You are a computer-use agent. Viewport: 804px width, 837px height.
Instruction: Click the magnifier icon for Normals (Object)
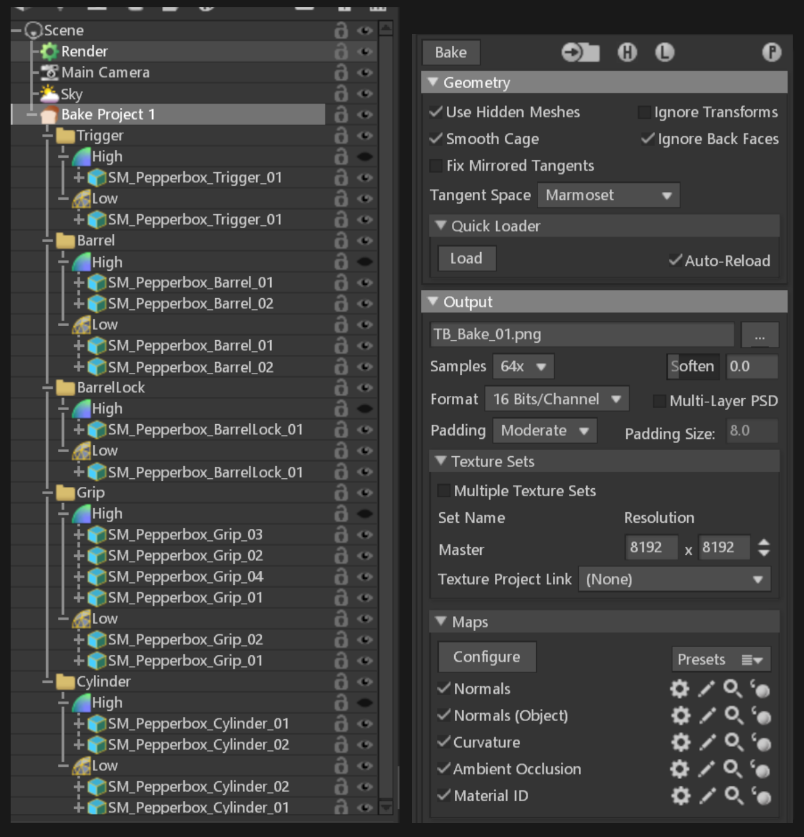click(x=732, y=715)
